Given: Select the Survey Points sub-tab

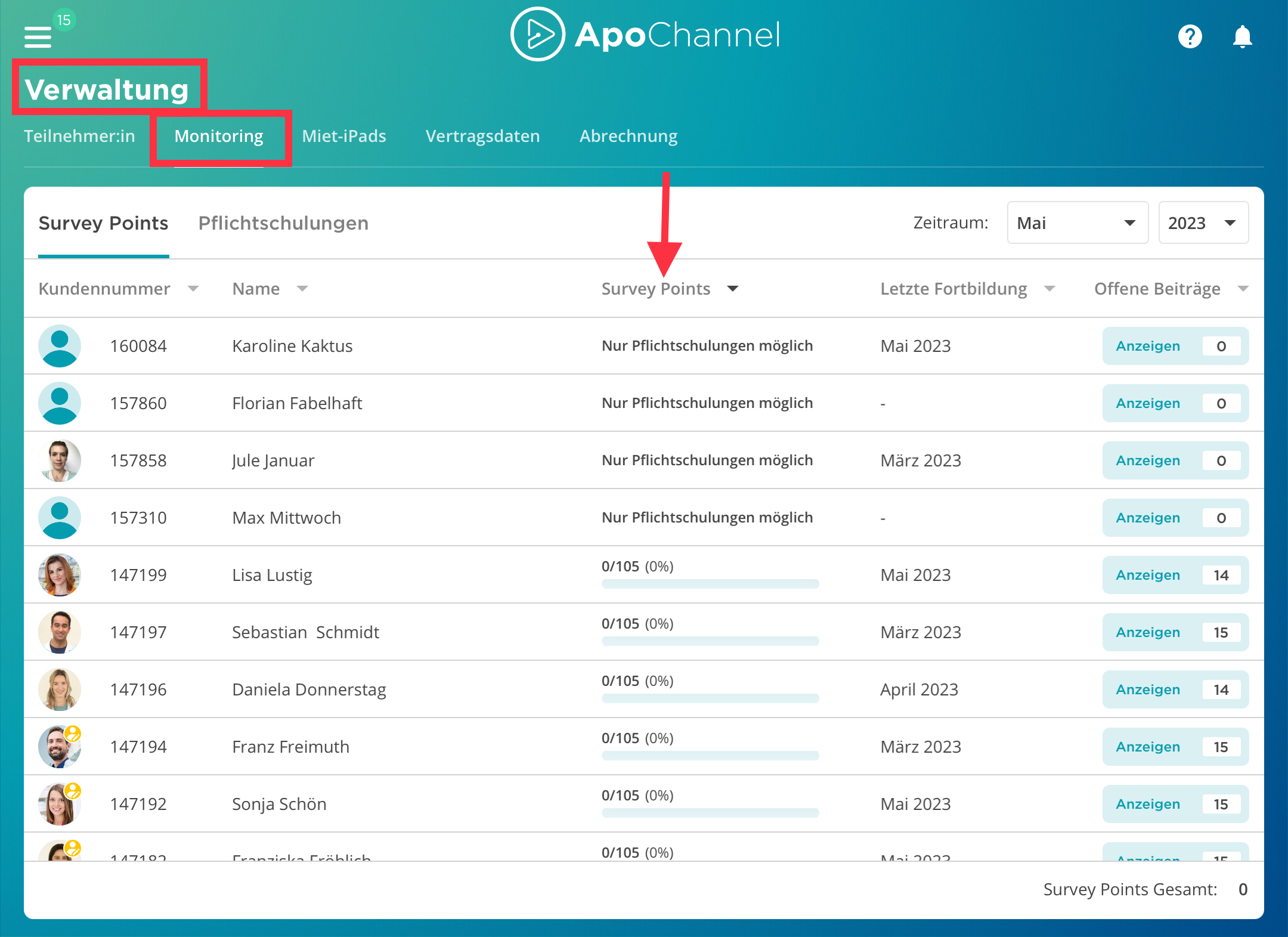Looking at the screenshot, I should (103, 223).
